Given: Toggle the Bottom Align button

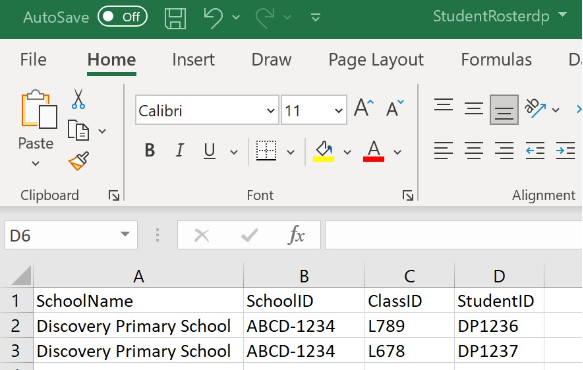Looking at the screenshot, I should [504, 110].
